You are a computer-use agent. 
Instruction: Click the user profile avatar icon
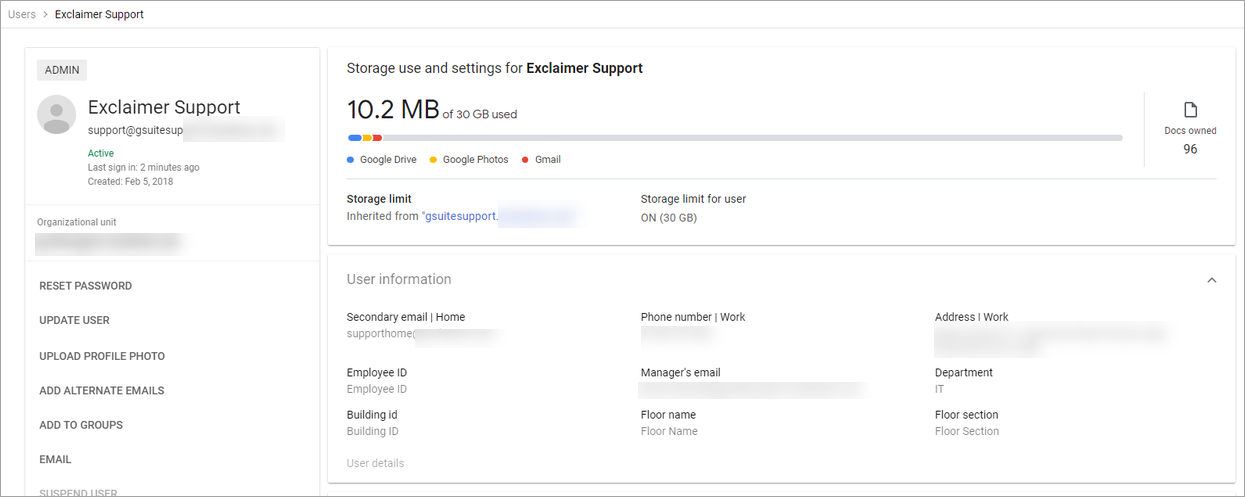57,115
